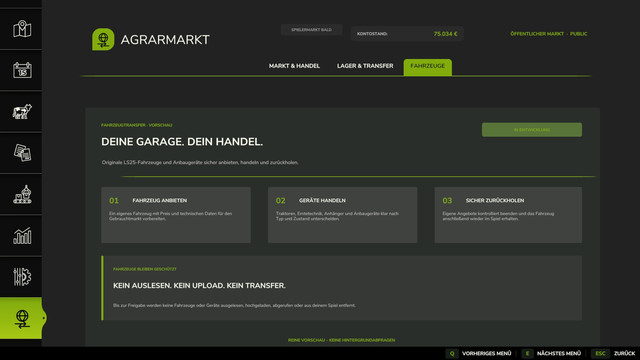The image size is (640, 360).
Task: Click the AGRARMARKT title text
Action: tap(165, 40)
